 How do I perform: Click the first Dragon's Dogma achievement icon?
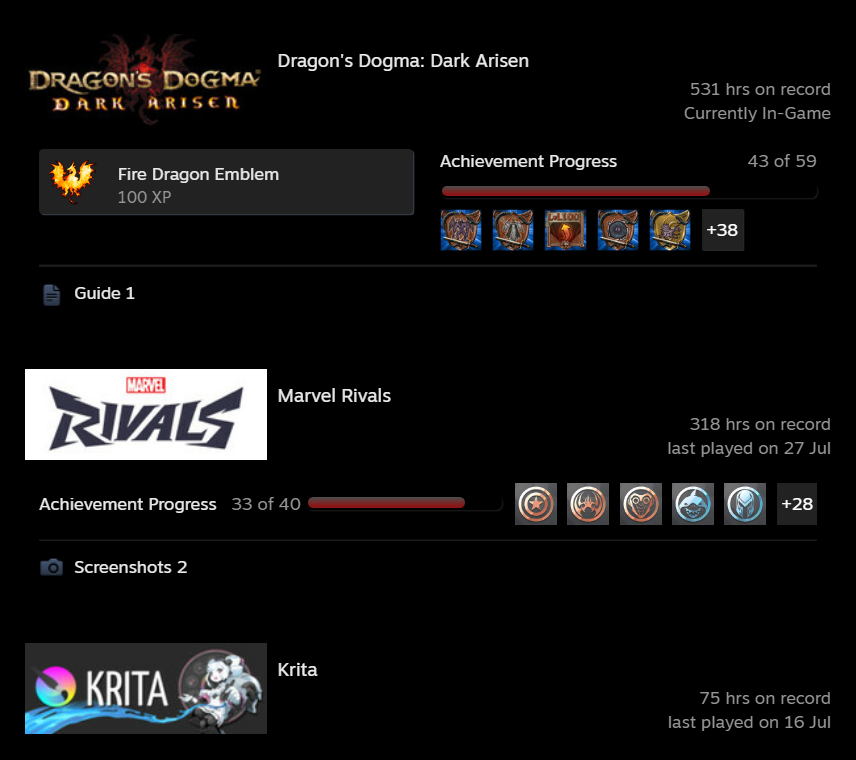[x=461, y=230]
